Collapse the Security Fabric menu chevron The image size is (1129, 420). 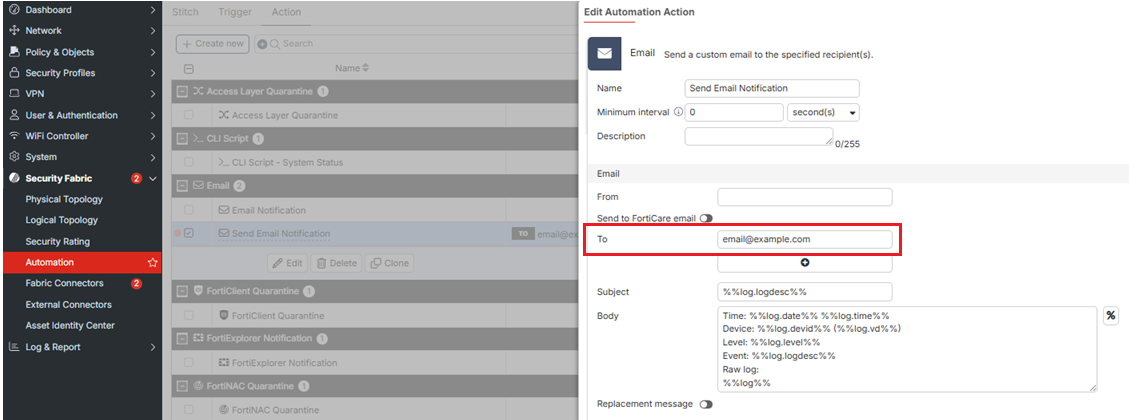pos(153,179)
